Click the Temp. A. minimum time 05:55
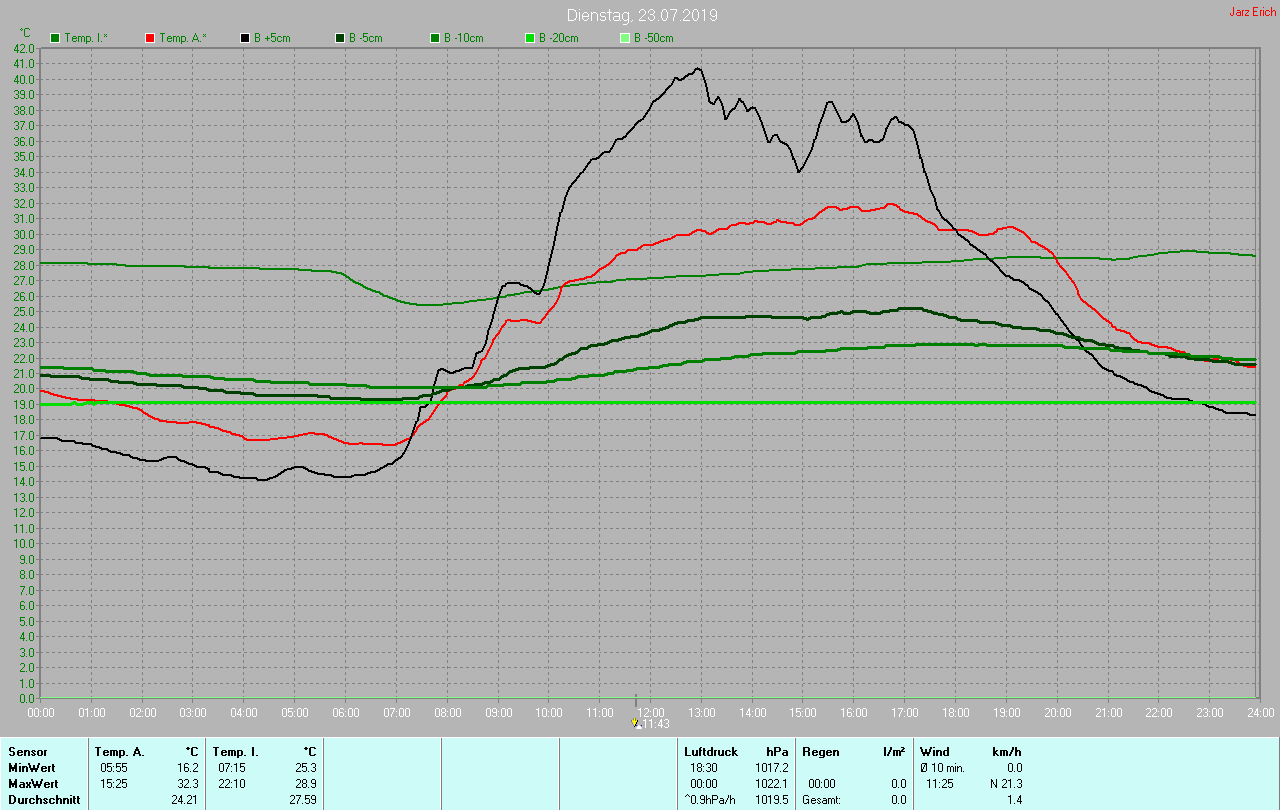This screenshot has height=810, width=1280. 114,768
